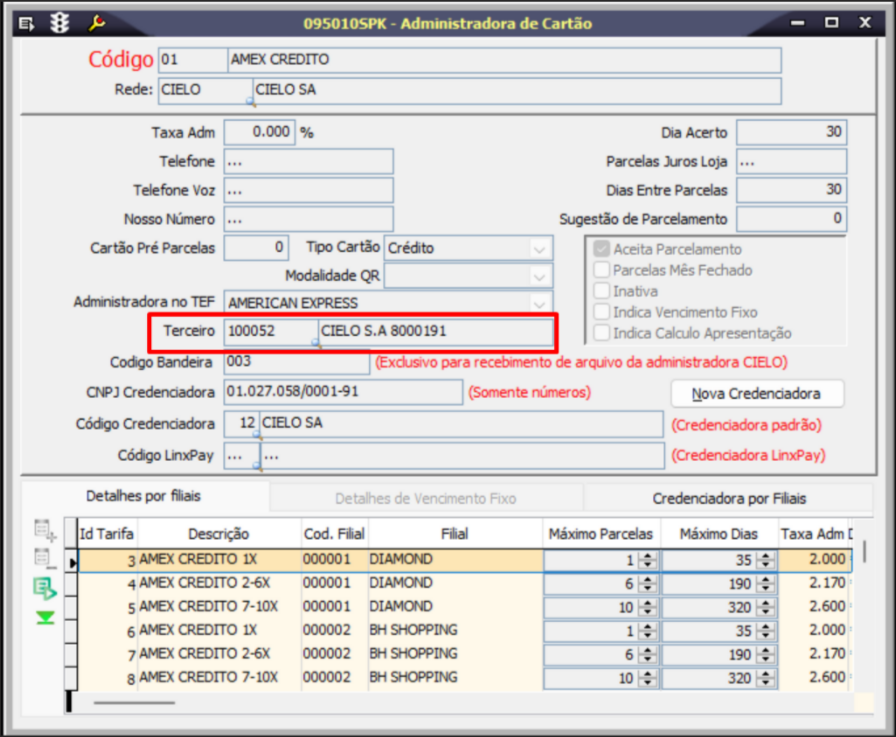Open the wrench settings icon
Screen dimensions: 896x737
pyautogui.click(x=97, y=22)
